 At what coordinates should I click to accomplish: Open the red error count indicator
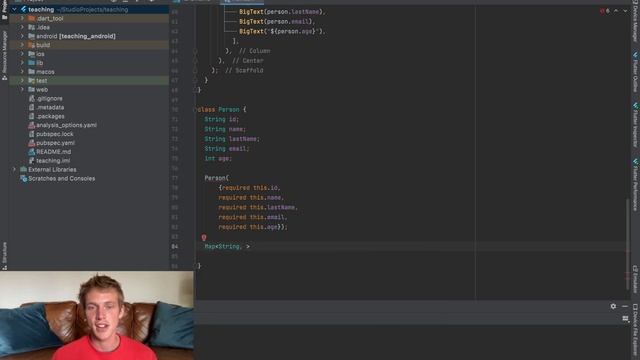click(604, 11)
